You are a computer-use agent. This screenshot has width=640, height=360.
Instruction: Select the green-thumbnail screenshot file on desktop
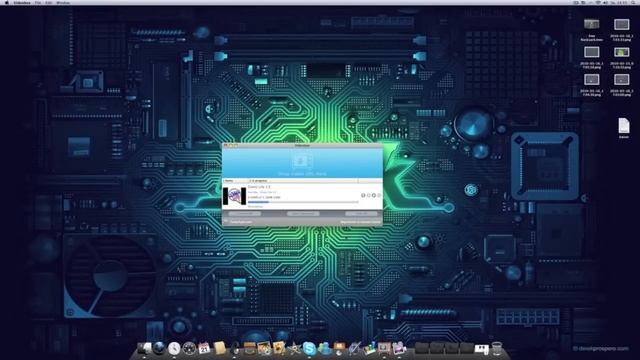pos(622,52)
